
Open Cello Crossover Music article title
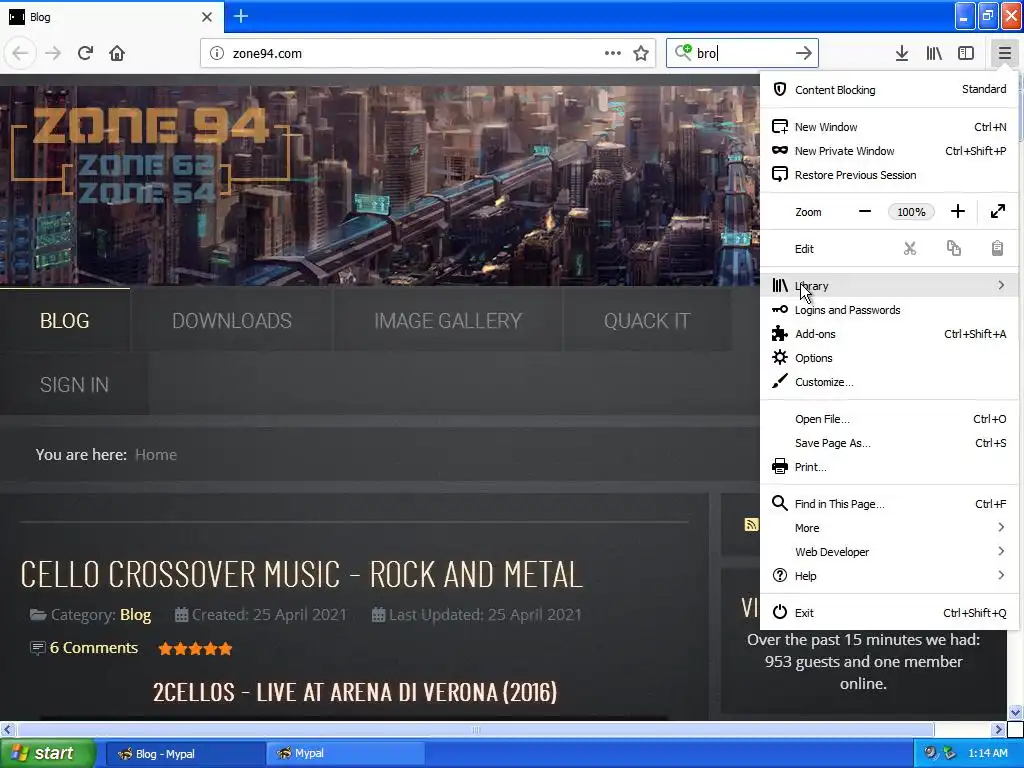click(301, 575)
